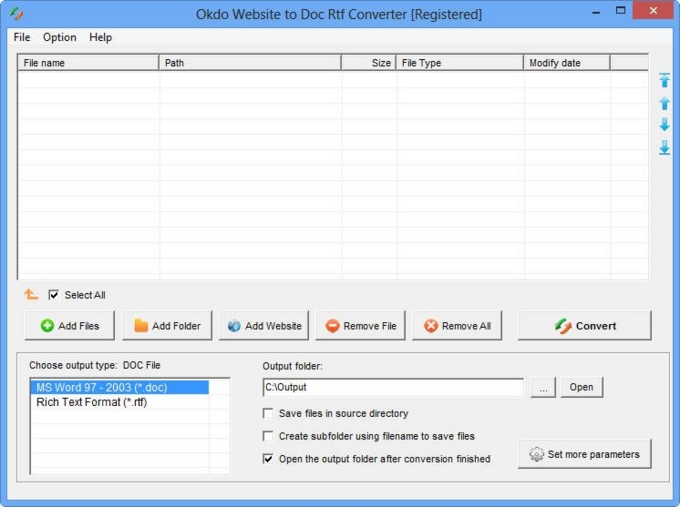Sort by the Modify date column header
The height and width of the screenshot is (516, 680).
[567, 63]
